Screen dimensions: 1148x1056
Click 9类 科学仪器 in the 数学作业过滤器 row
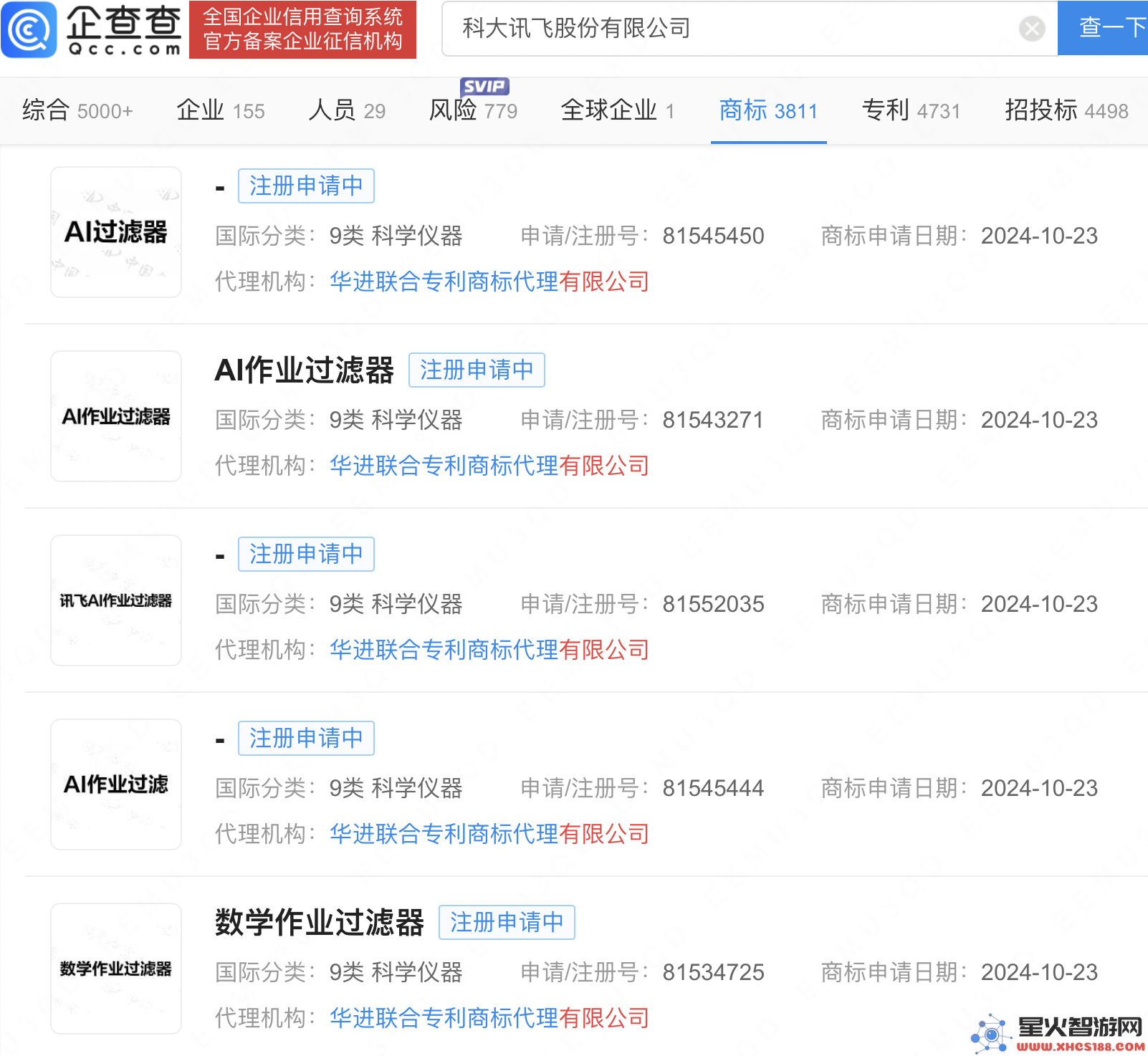pyautogui.click(x=396, y=972)
